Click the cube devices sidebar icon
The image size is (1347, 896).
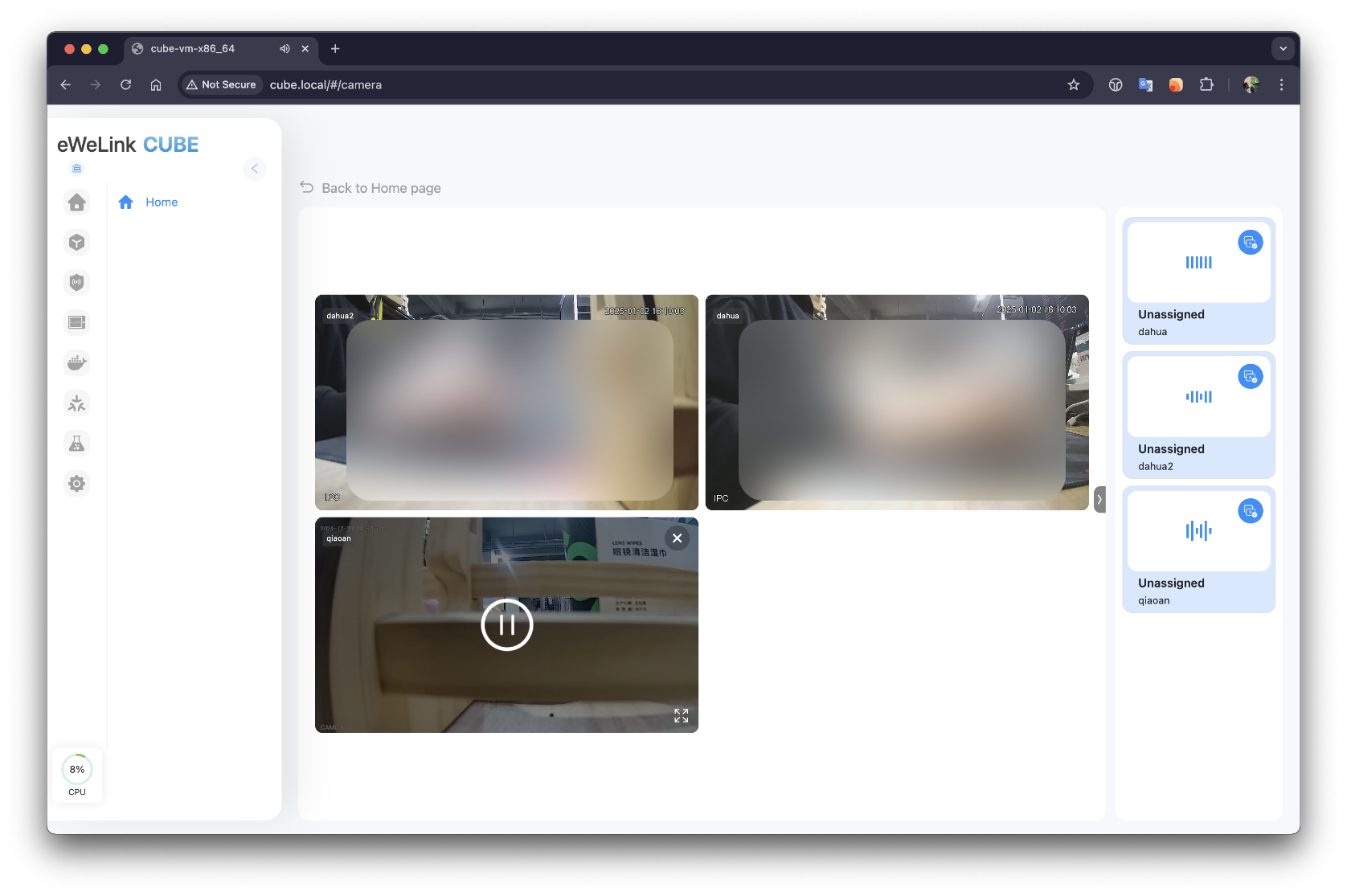coord(76,243)
